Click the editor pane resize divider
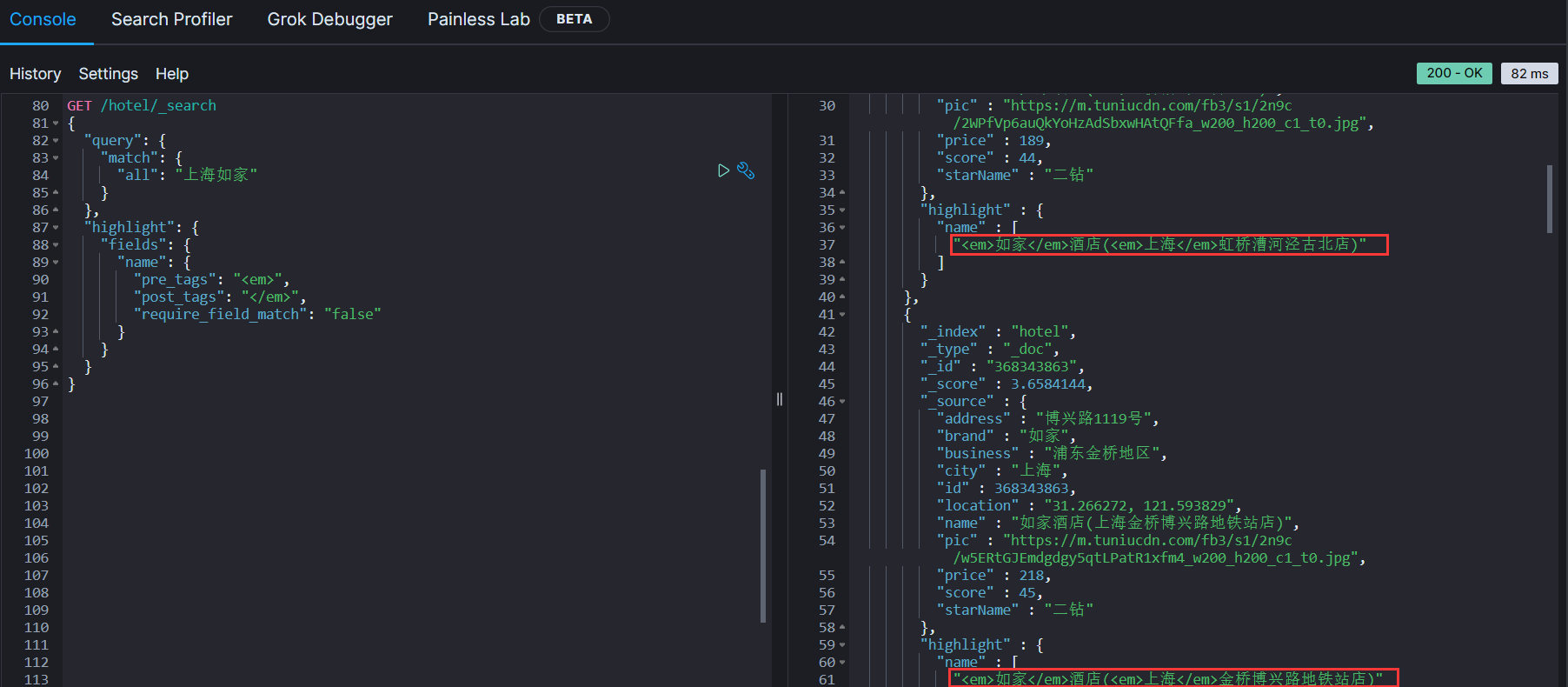The width and height of the screenshot is (1568, 687). pos(780,399)
